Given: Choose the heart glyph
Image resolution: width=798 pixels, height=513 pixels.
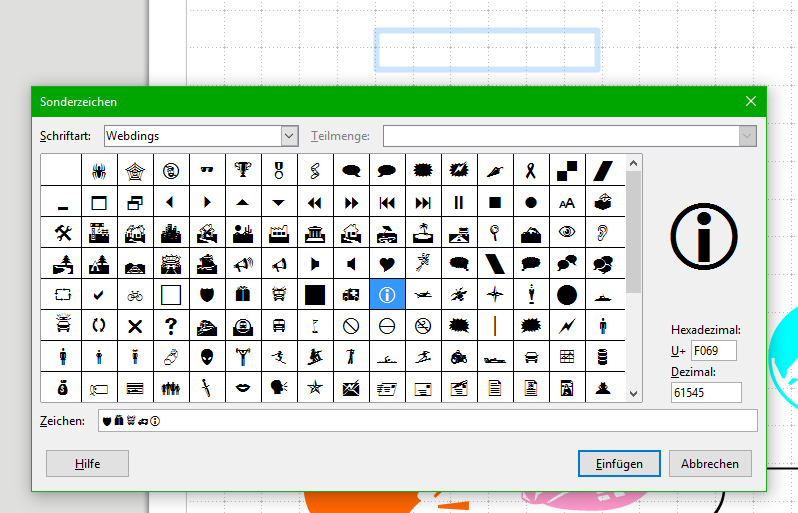Looking at the screenshot, I should (x=387, y=264).
